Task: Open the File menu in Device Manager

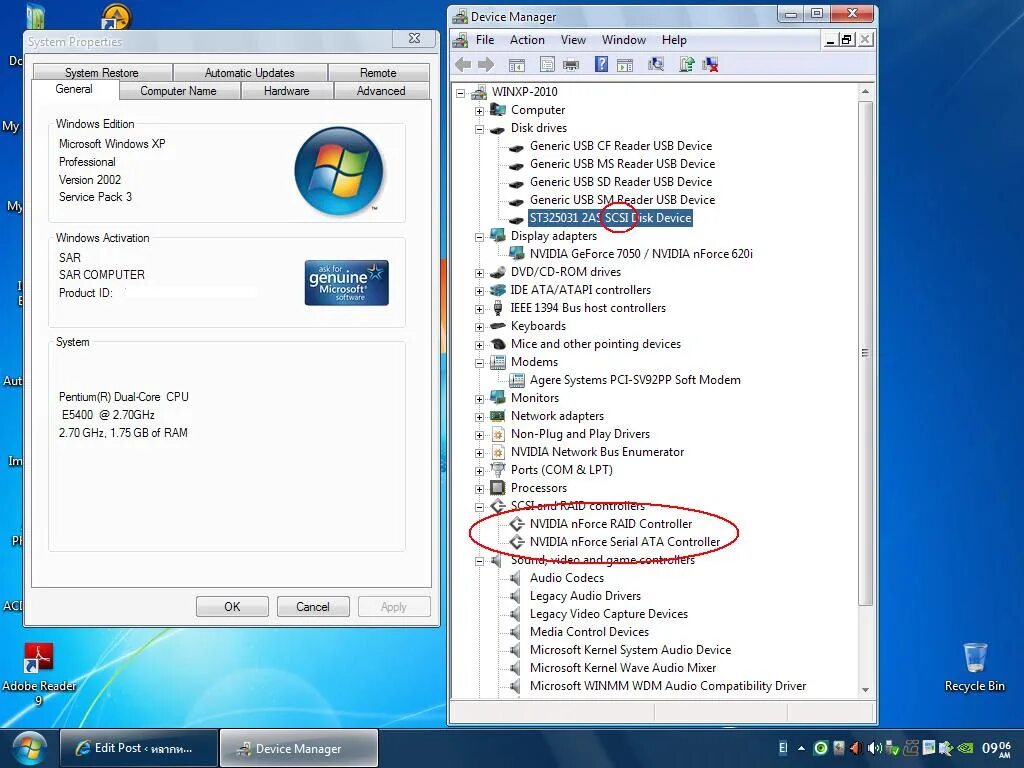Action: coord(485,40)
